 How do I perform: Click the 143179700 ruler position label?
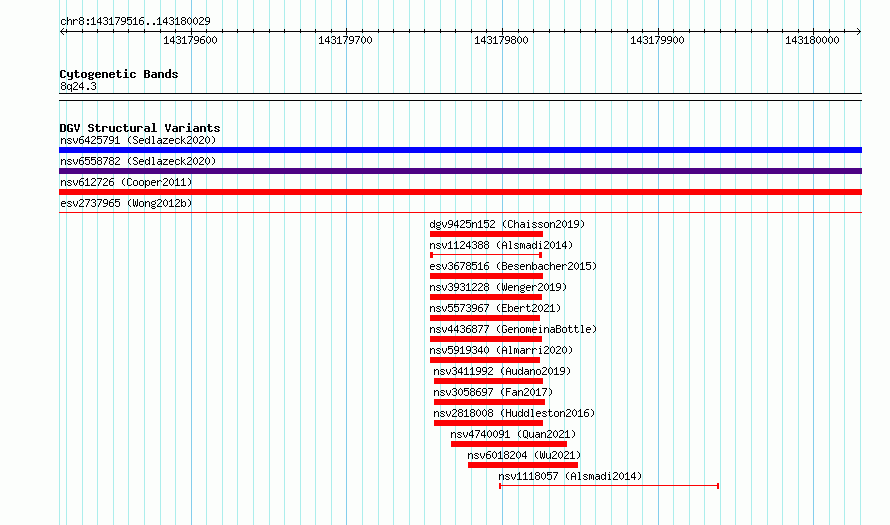(x=345, y=40)
